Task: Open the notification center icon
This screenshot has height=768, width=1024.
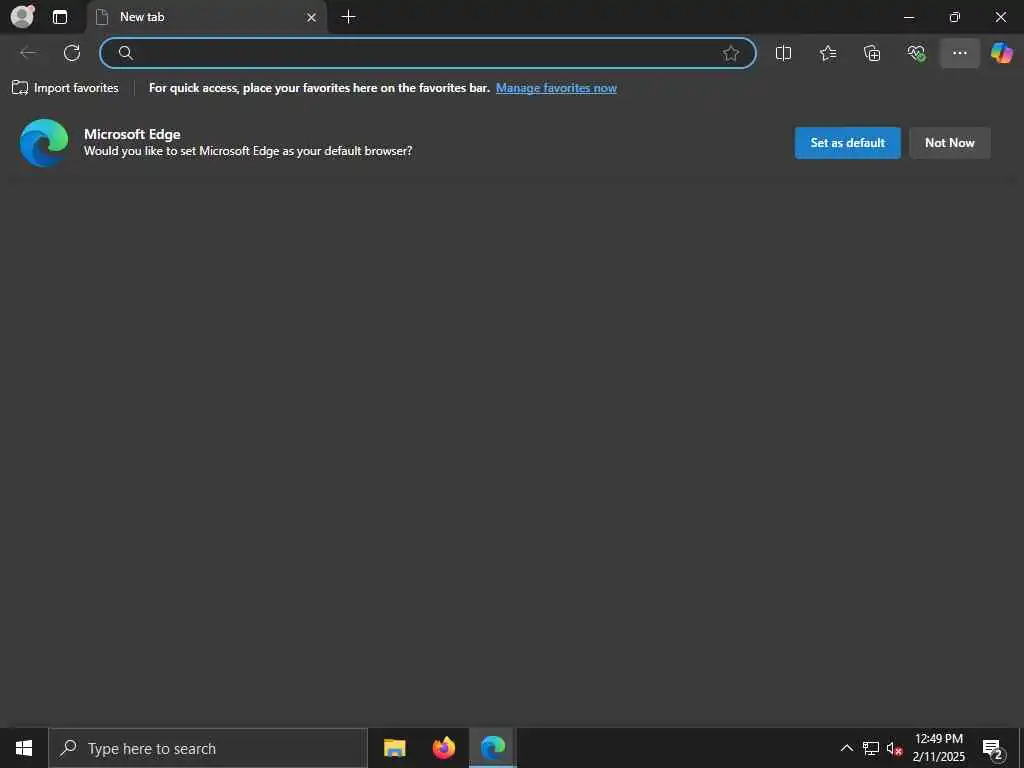Action: click(x=993, y=748)
